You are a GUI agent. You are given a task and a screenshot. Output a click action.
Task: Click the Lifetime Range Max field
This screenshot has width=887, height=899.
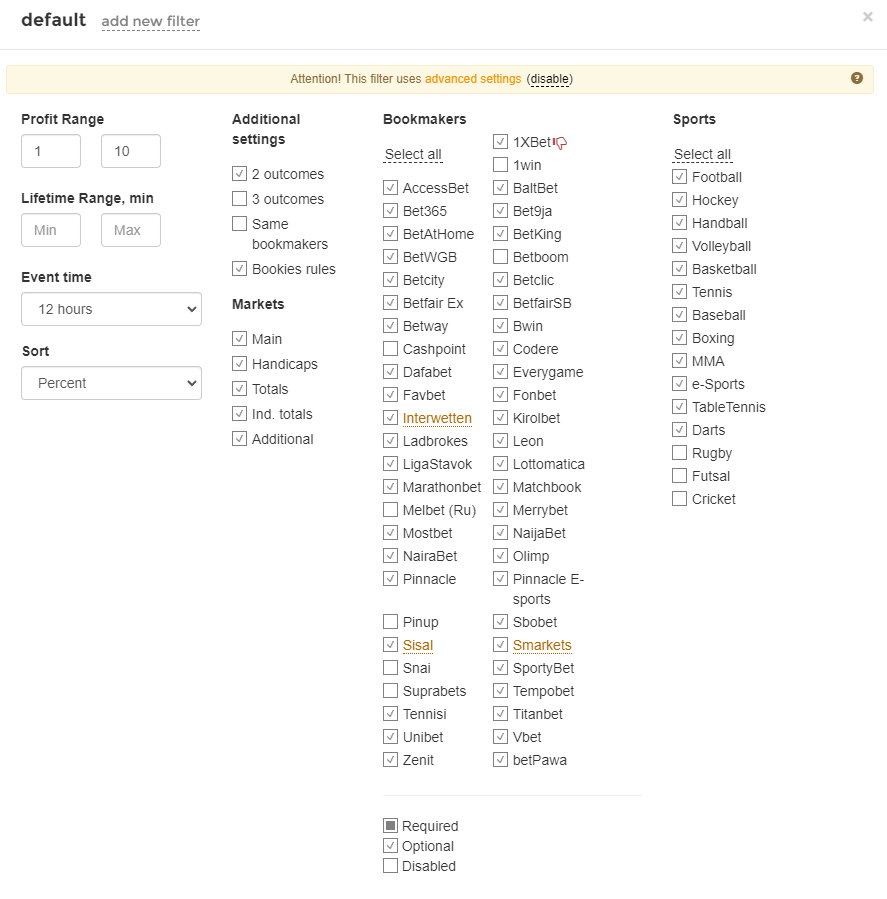[x=131, y=230]
